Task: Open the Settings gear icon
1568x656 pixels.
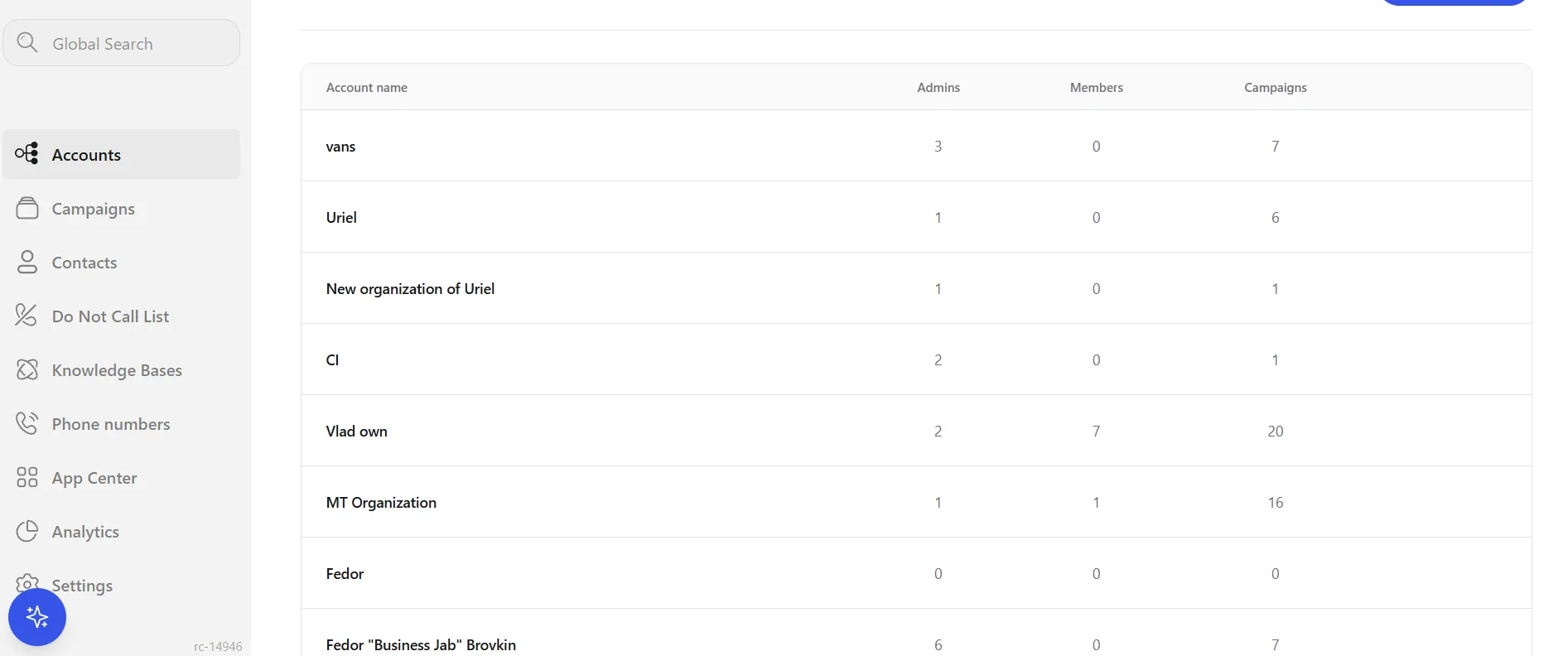Action: [27, 583]
